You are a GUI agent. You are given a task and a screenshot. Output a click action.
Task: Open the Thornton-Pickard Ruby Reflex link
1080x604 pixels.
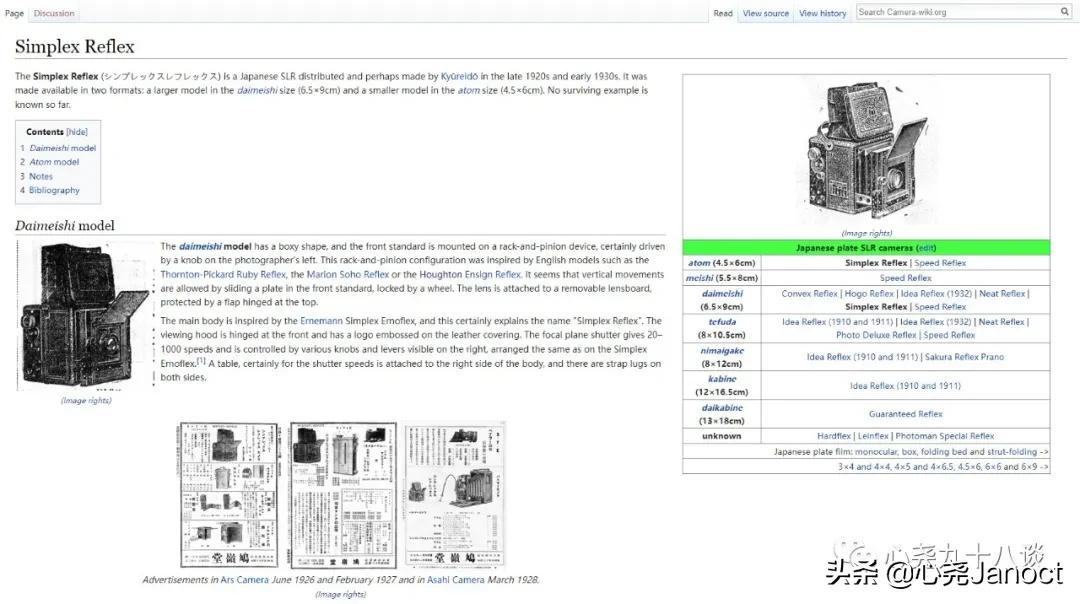[x=223, y=274]
